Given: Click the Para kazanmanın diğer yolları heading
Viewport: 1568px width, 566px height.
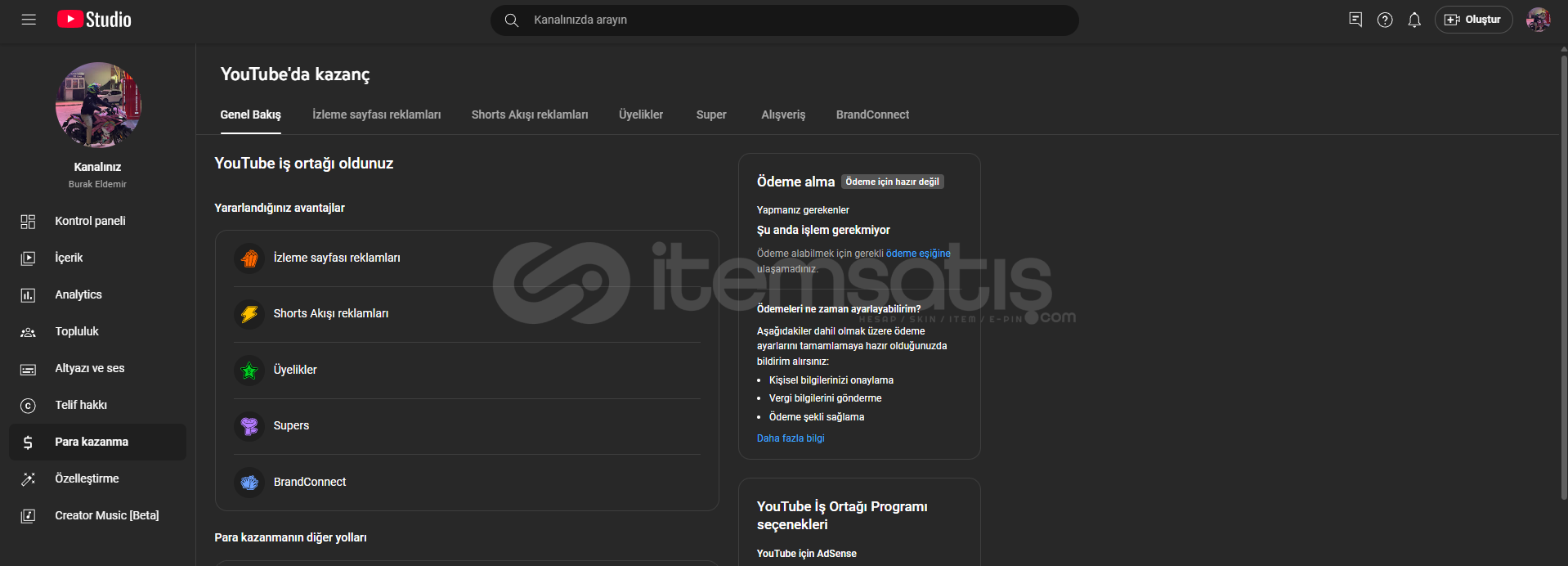Looking at the screenshot, I should click(x=290, y=537).
